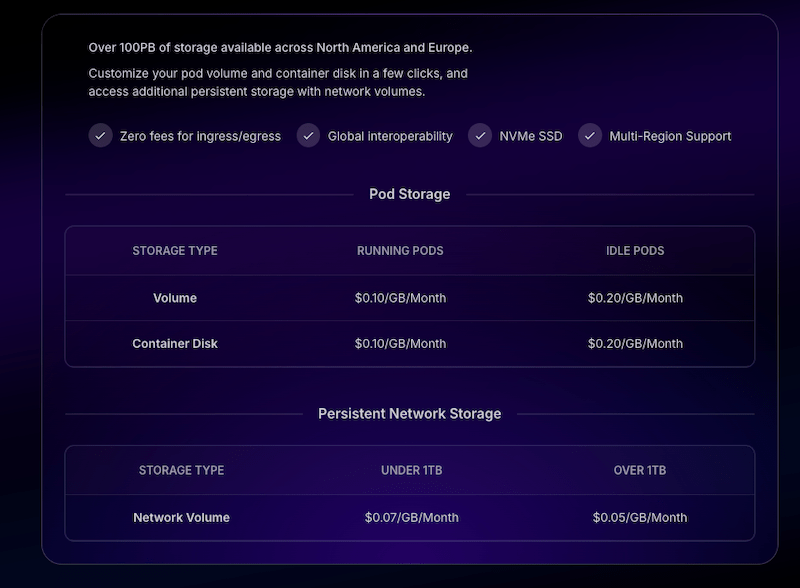Screen dimensions: 800x588
Task: Click the 100PB storage availability sentence
Action: pos(280,47)
